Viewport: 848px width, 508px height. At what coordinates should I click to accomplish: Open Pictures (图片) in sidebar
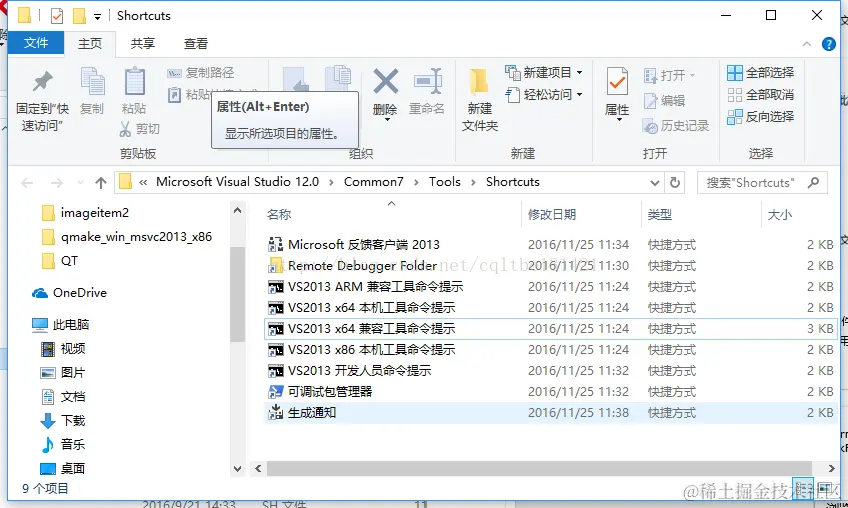63,372
